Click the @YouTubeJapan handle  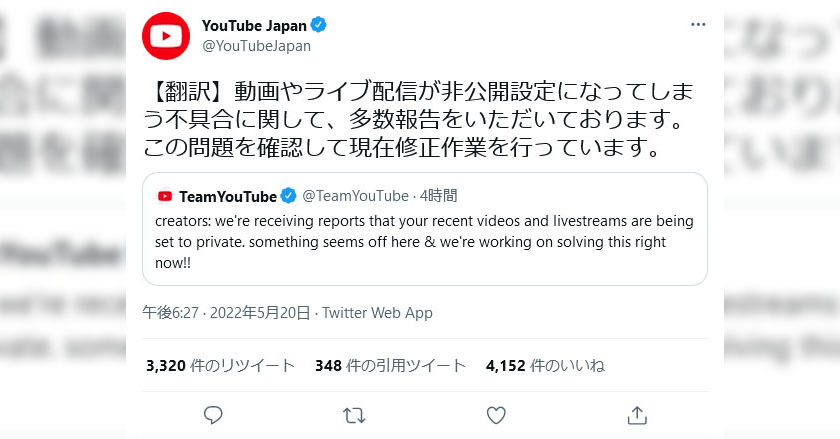click(x=256, y=45)
